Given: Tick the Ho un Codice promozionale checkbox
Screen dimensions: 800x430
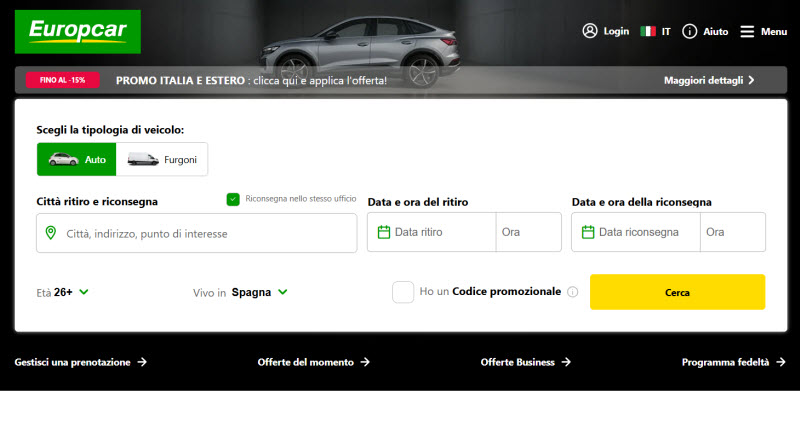Looking at the screenshot, I should pos(403,292).
